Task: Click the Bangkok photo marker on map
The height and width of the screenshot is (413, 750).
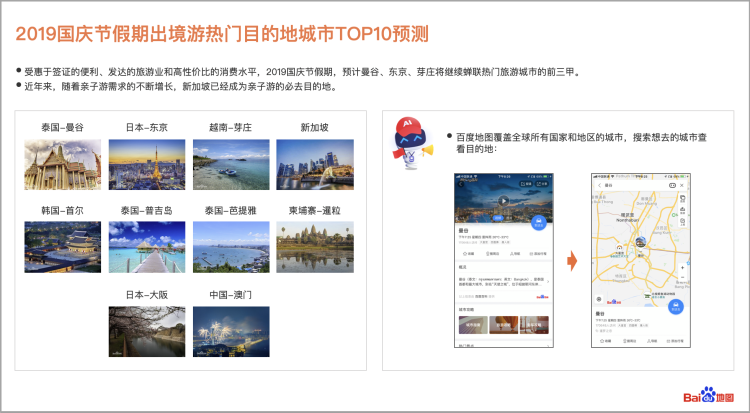Action: [x=638, y=240]
